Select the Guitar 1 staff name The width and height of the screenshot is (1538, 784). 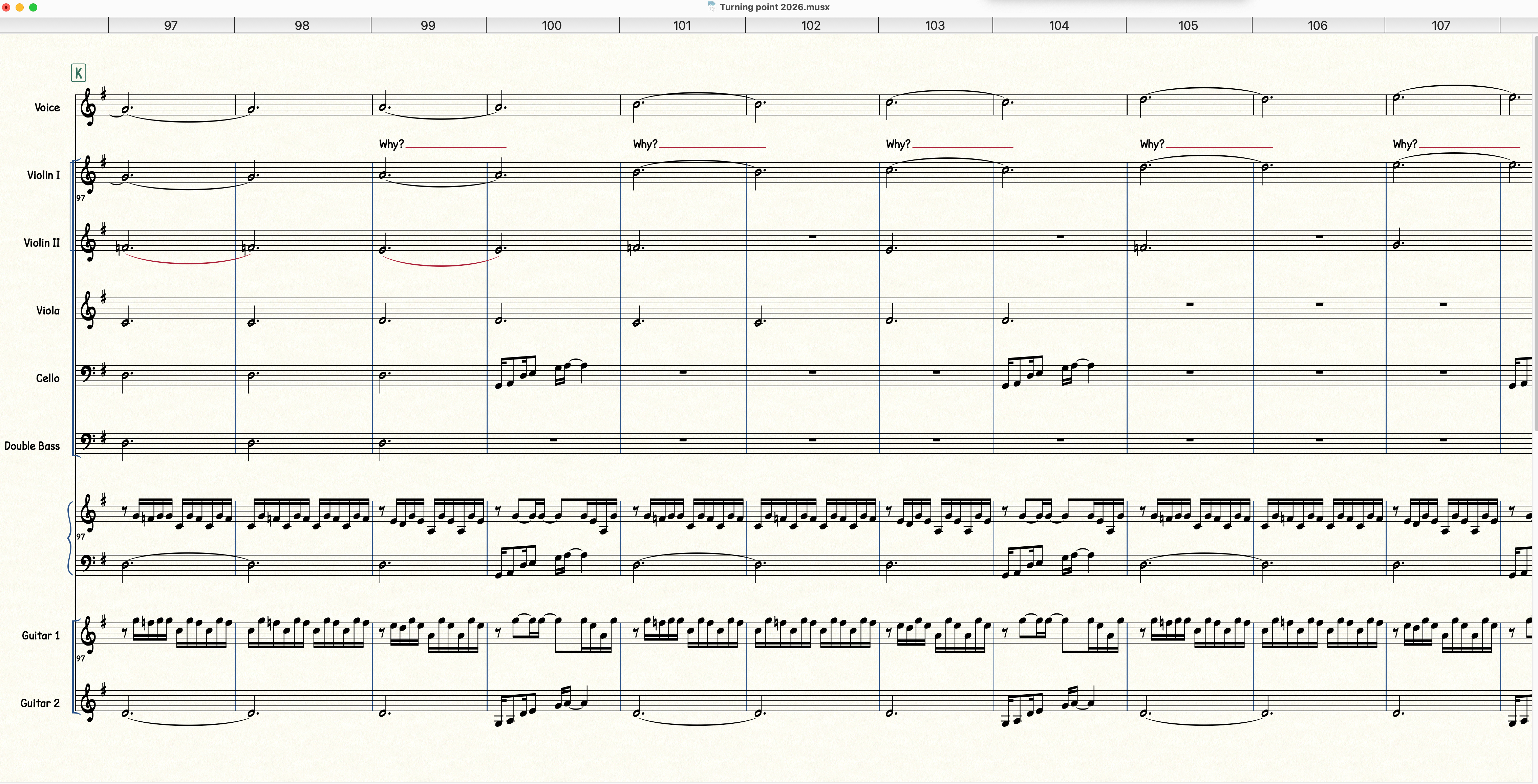point(41,635)
